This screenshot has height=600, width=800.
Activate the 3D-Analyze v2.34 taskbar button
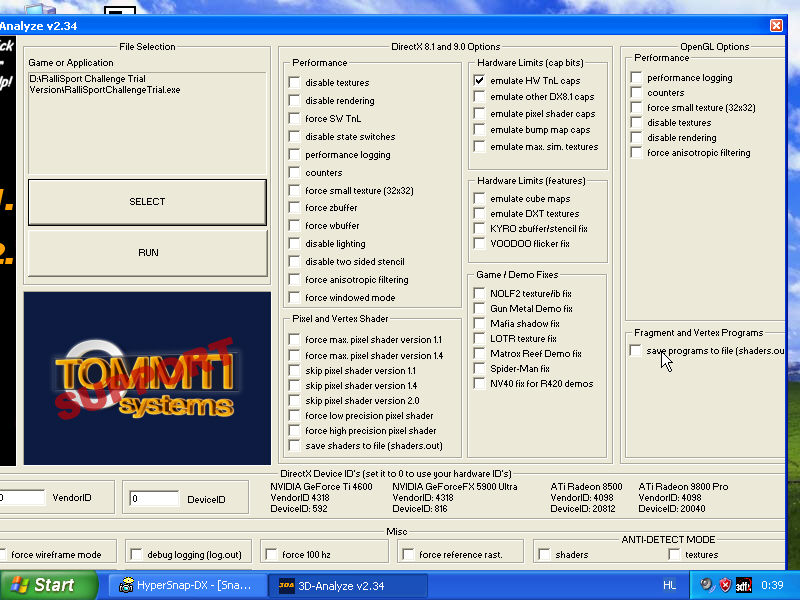click(348, 586)
